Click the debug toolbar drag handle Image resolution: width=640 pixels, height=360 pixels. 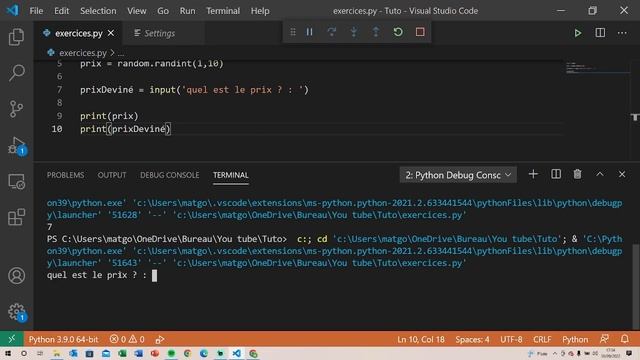point(293,32)
